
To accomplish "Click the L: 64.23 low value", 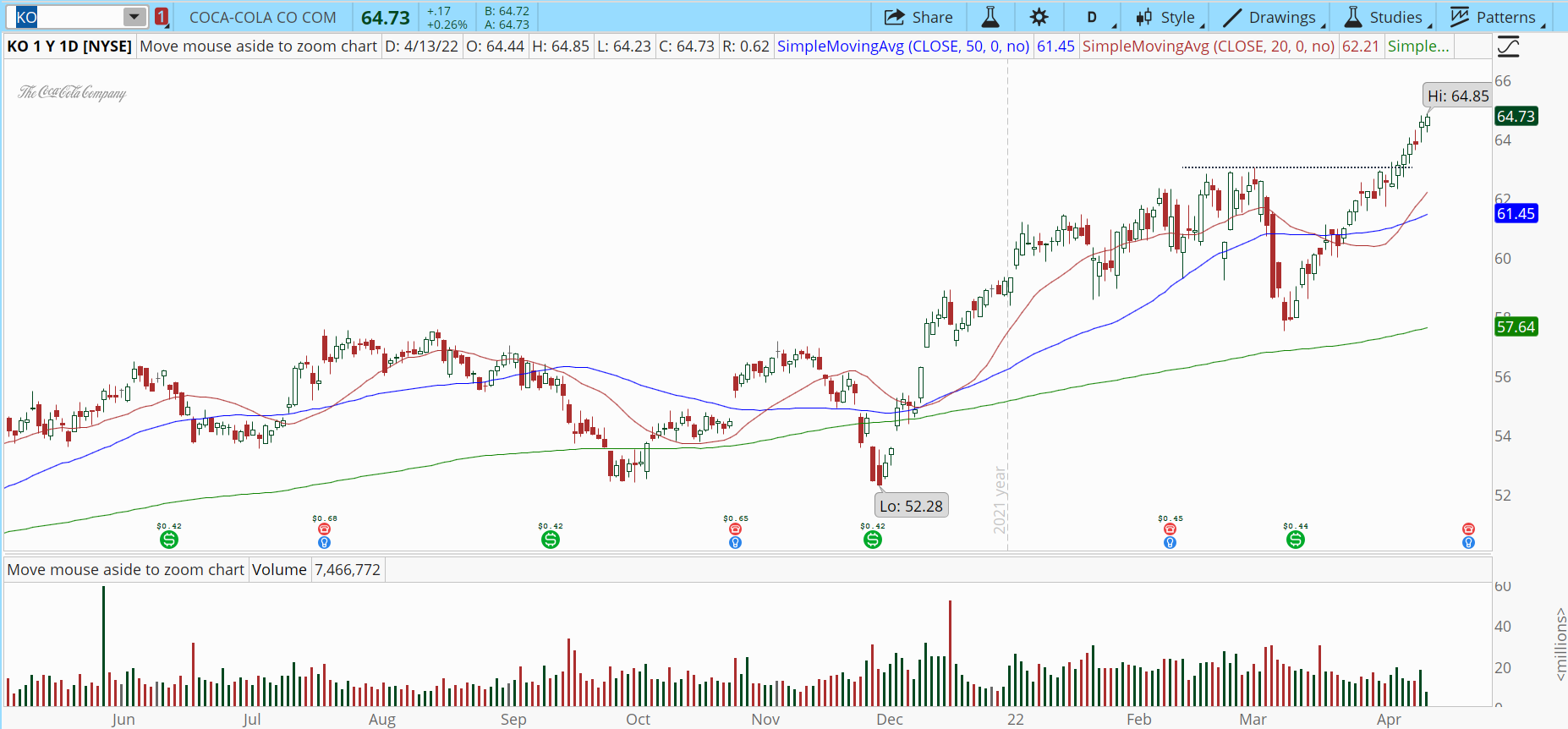I will pos(624,47).
